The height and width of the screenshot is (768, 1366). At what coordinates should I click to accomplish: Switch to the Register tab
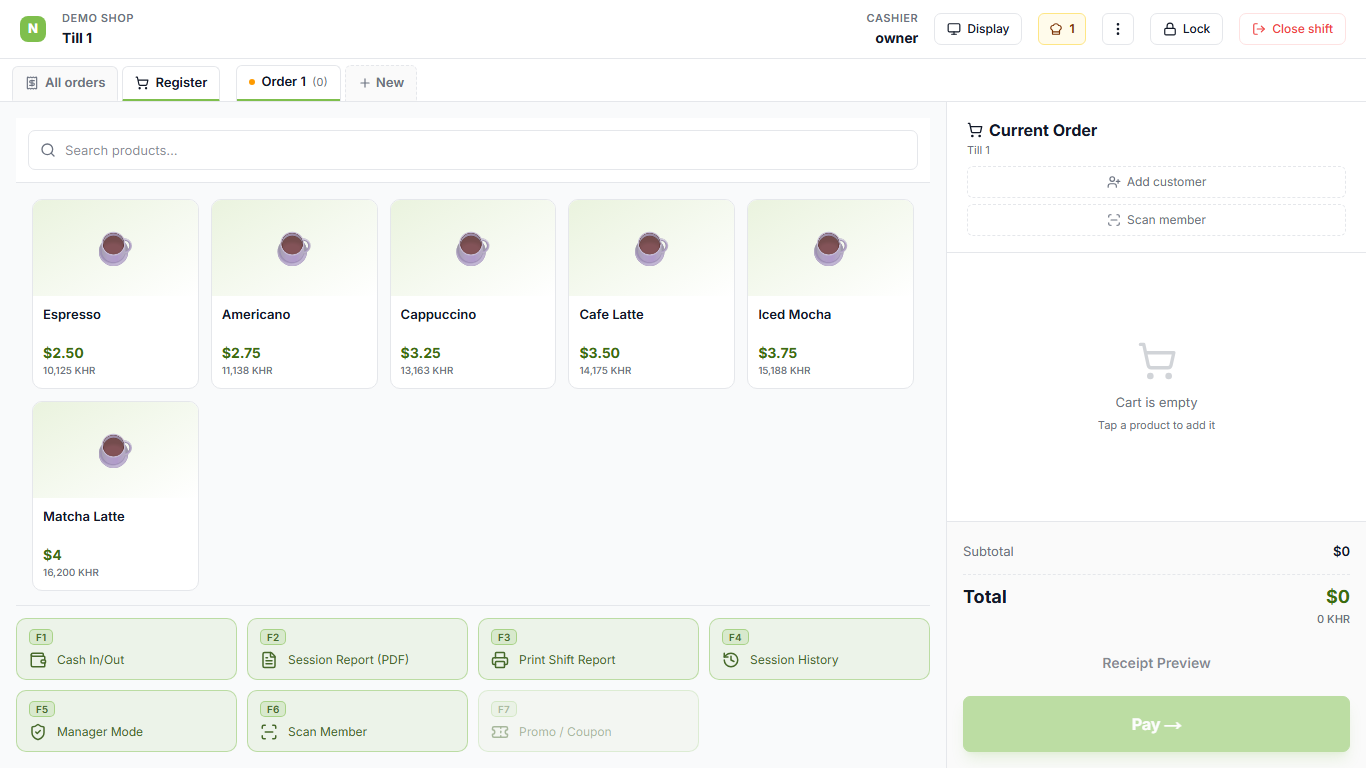click(x=171, y=83)
